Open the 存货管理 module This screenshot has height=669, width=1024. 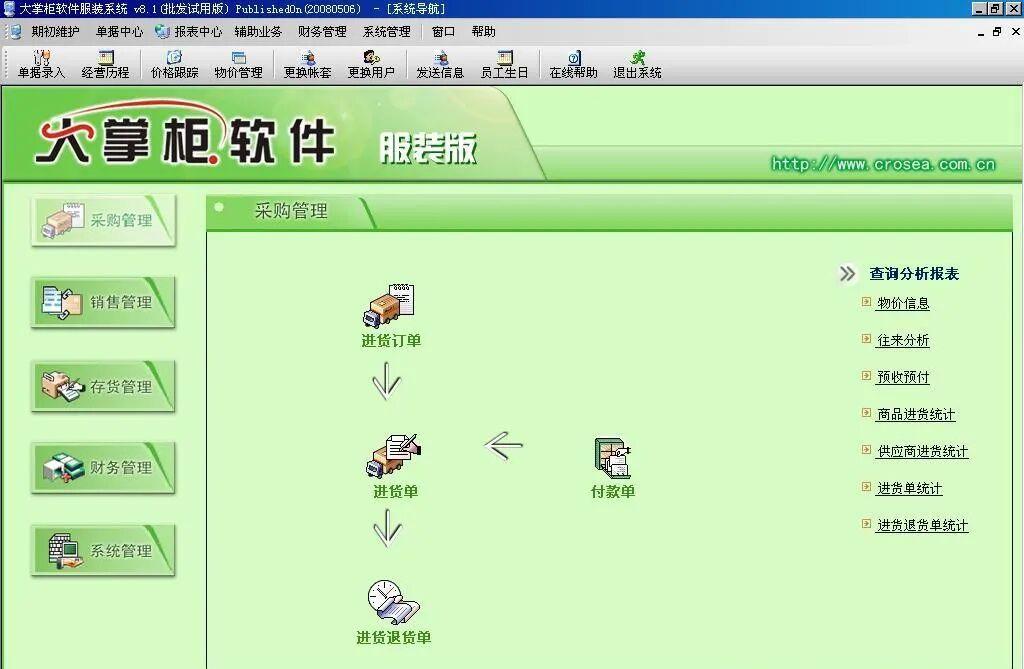pyautogui.click(x=105, y=385)
